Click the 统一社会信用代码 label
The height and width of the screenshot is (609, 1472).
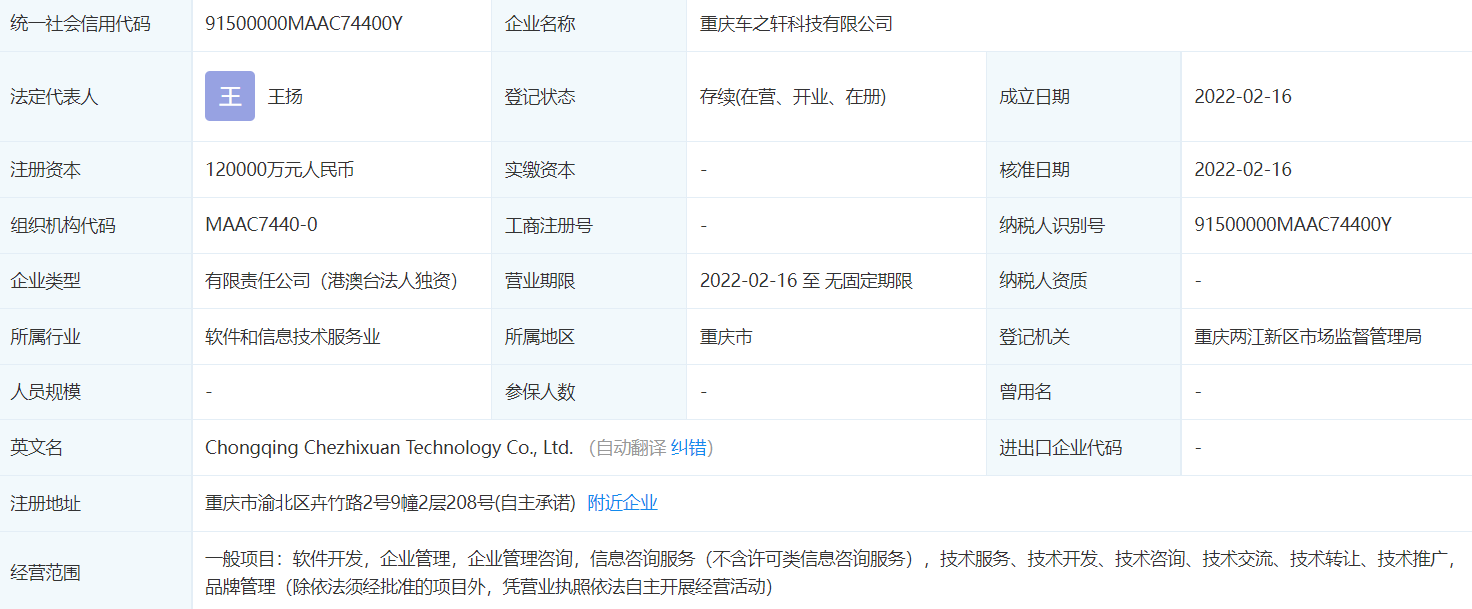coord(80,24)
